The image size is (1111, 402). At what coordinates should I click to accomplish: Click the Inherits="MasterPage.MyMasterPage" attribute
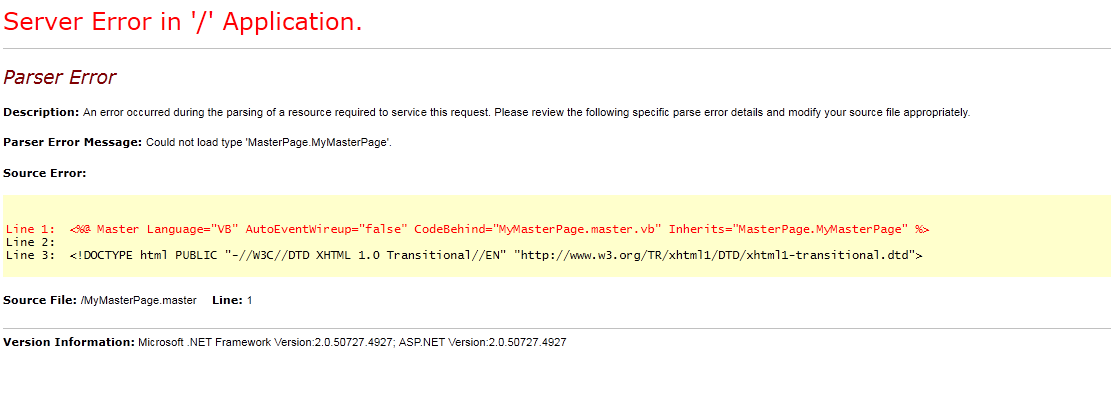pos(789,229)
